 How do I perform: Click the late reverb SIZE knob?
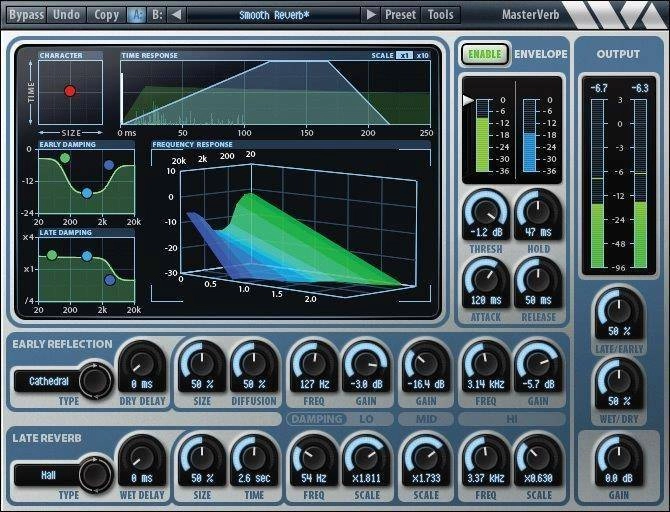[202, 460]
